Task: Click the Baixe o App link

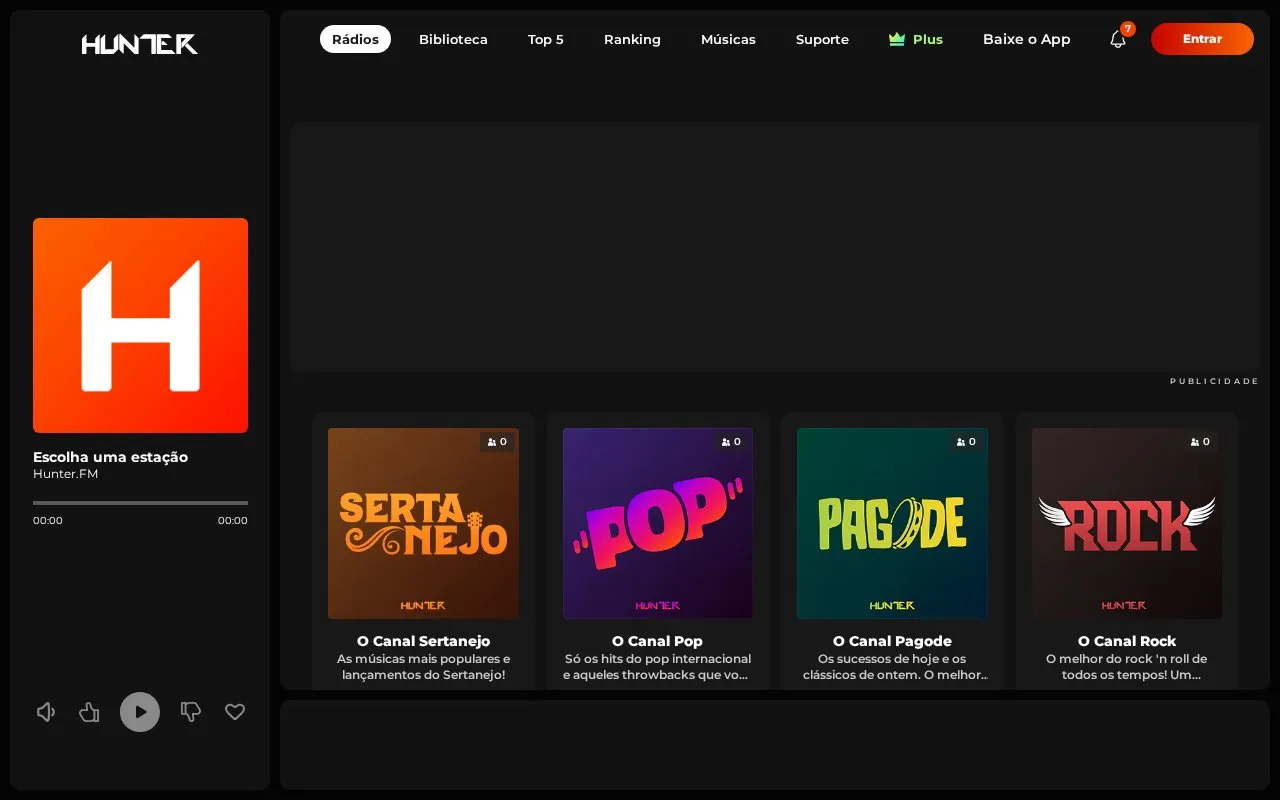Action: (1027, 39)
